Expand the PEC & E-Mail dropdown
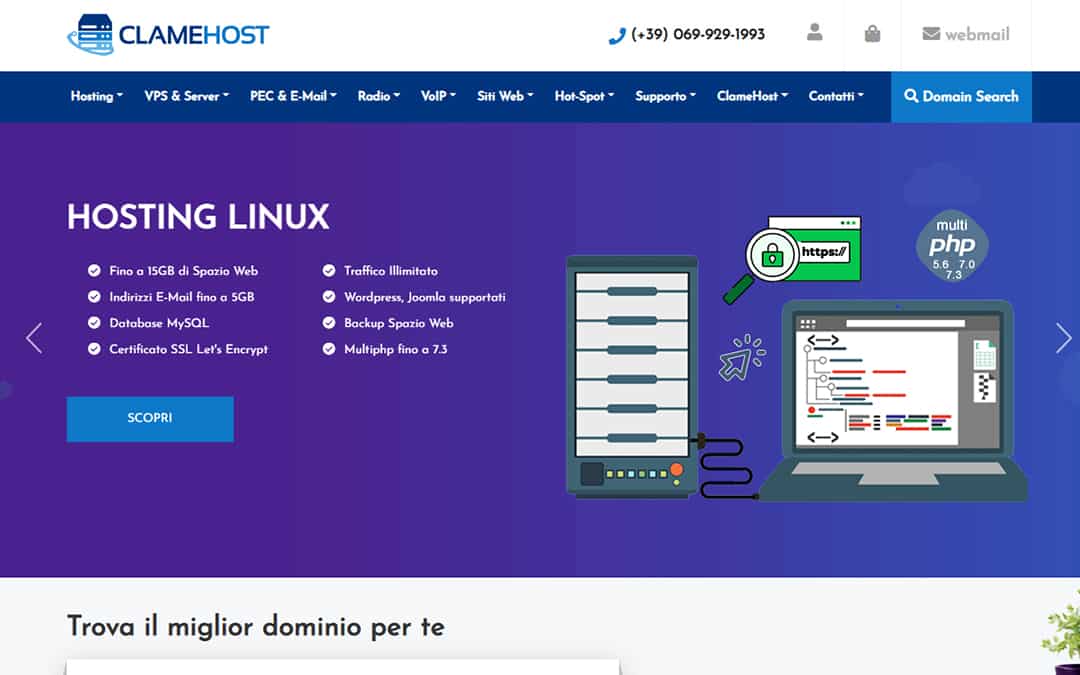The width and height of the screenshot is (1080, 675). (x=293, y=97)
